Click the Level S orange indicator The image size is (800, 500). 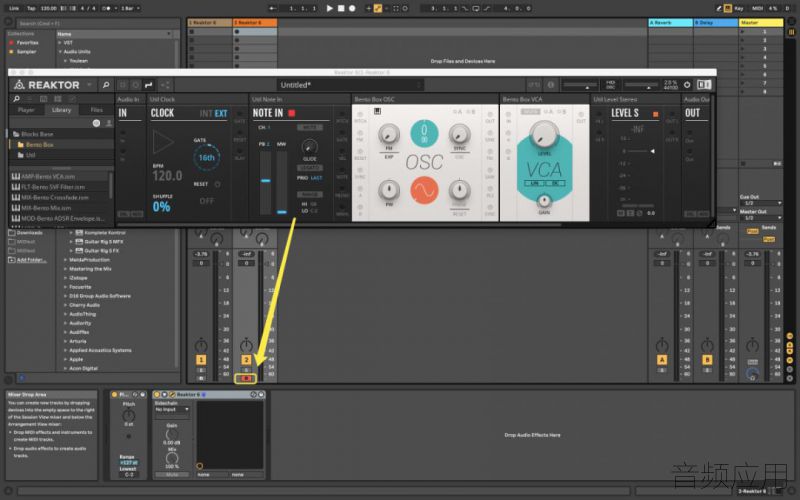point(656,114)
